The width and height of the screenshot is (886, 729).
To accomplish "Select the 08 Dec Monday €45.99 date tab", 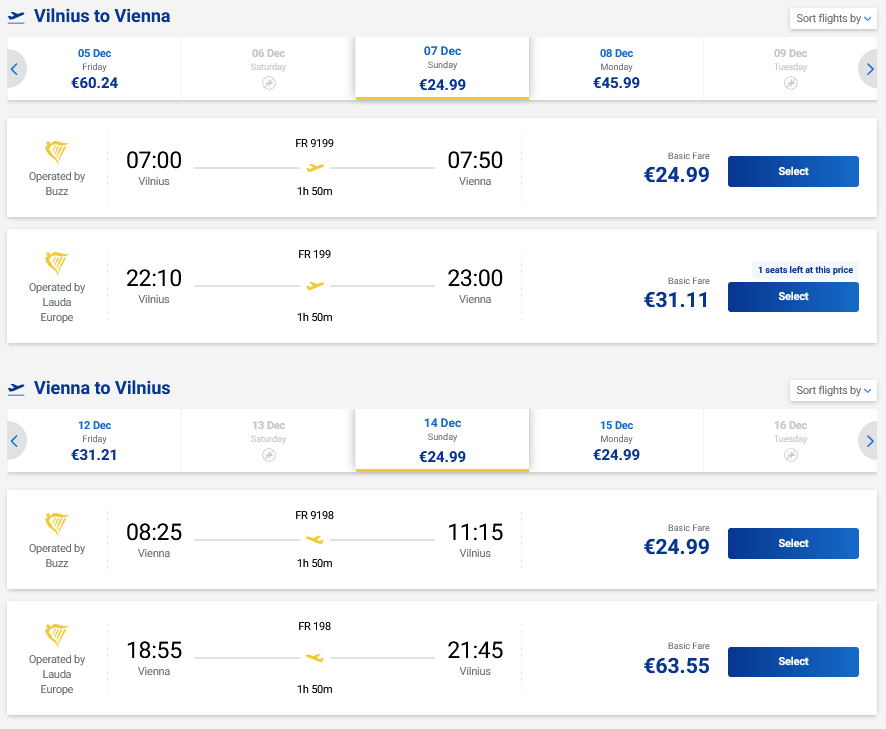I will [x=616, y=68].
